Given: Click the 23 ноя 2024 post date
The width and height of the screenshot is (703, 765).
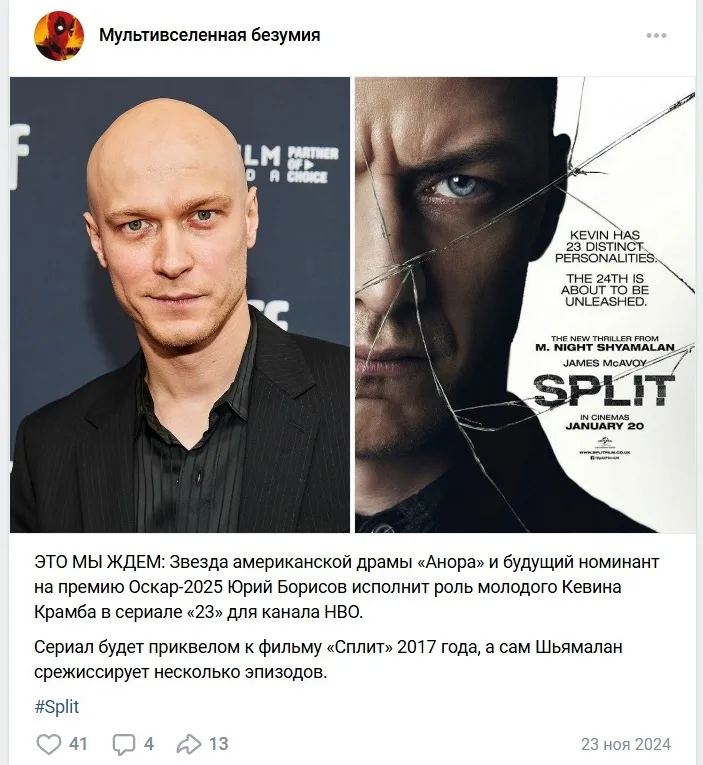Looking at the screenshot, I should tap(626, 744).
